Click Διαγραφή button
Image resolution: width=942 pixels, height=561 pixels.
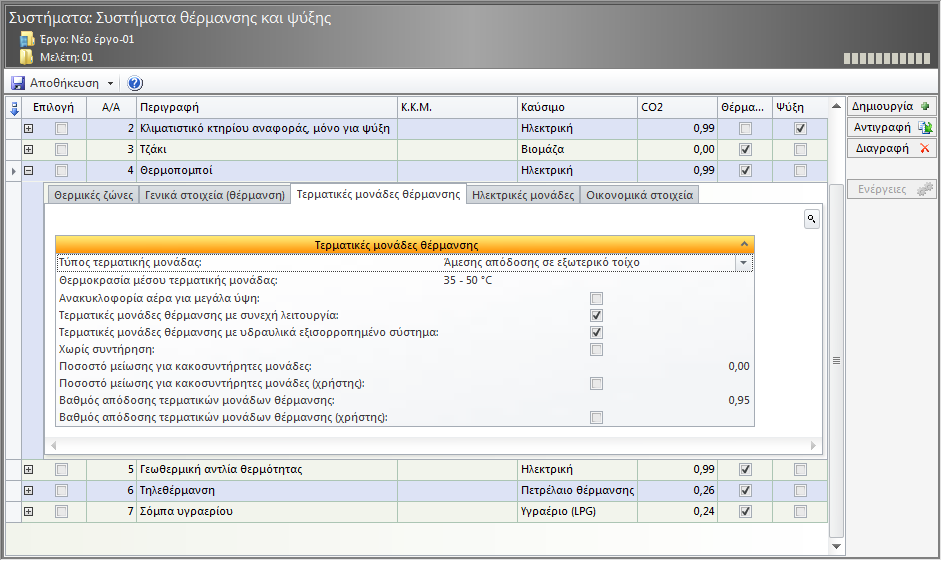[x=892, y=148]
